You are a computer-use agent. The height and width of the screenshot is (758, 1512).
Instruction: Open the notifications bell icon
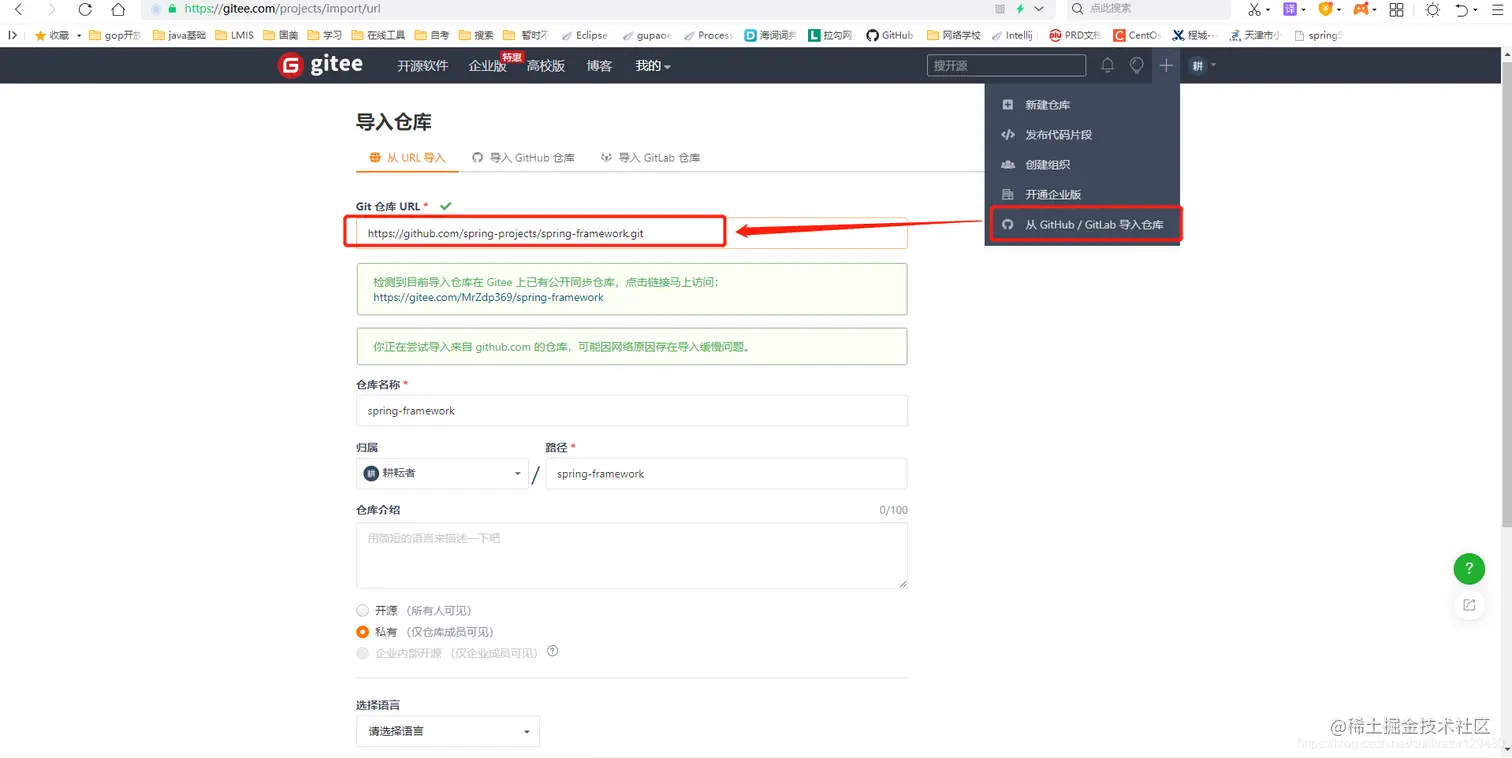point(1107,66)
